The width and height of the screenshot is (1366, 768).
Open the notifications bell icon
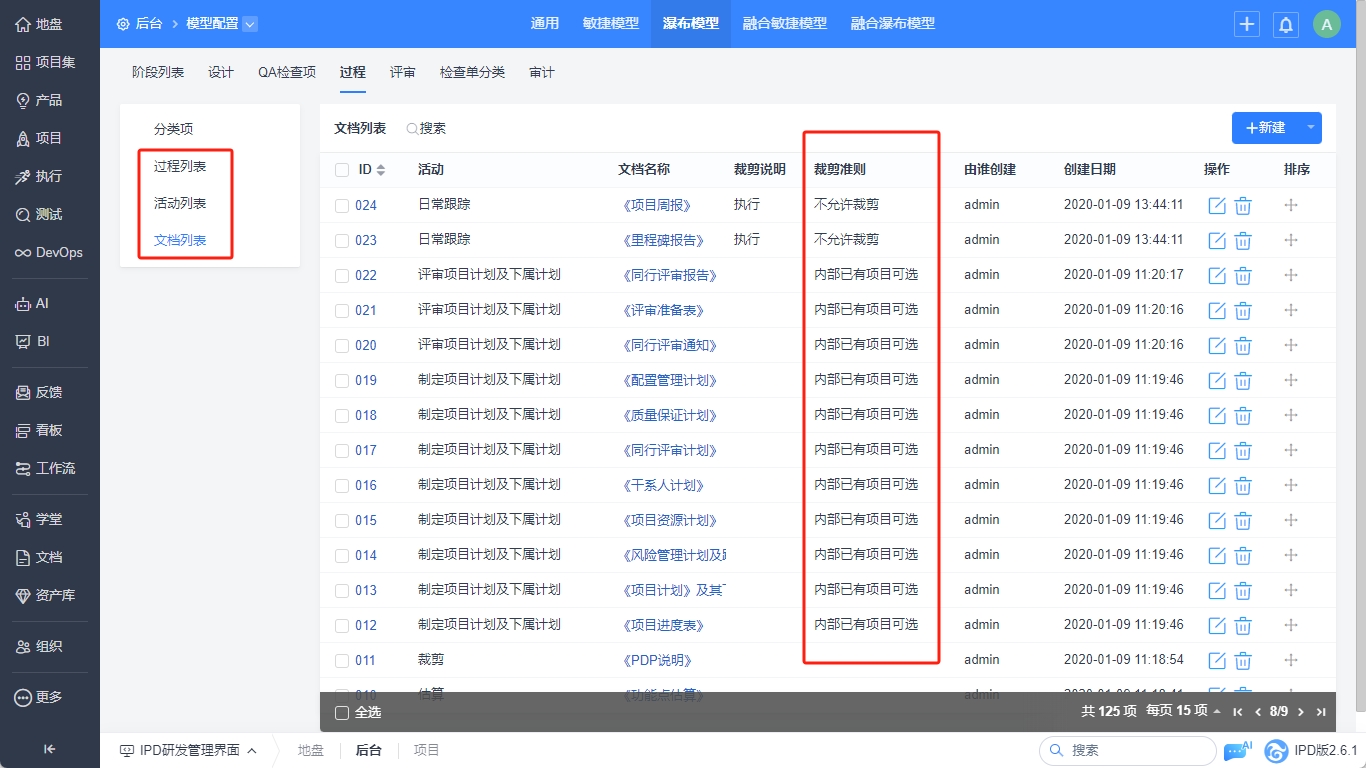point(1285,25)
